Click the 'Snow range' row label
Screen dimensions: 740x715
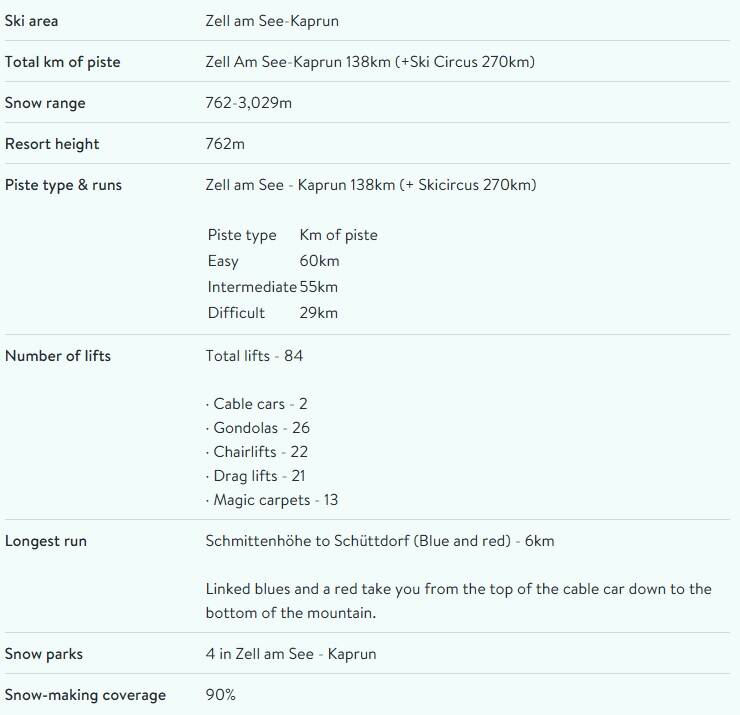coord(45,103)
